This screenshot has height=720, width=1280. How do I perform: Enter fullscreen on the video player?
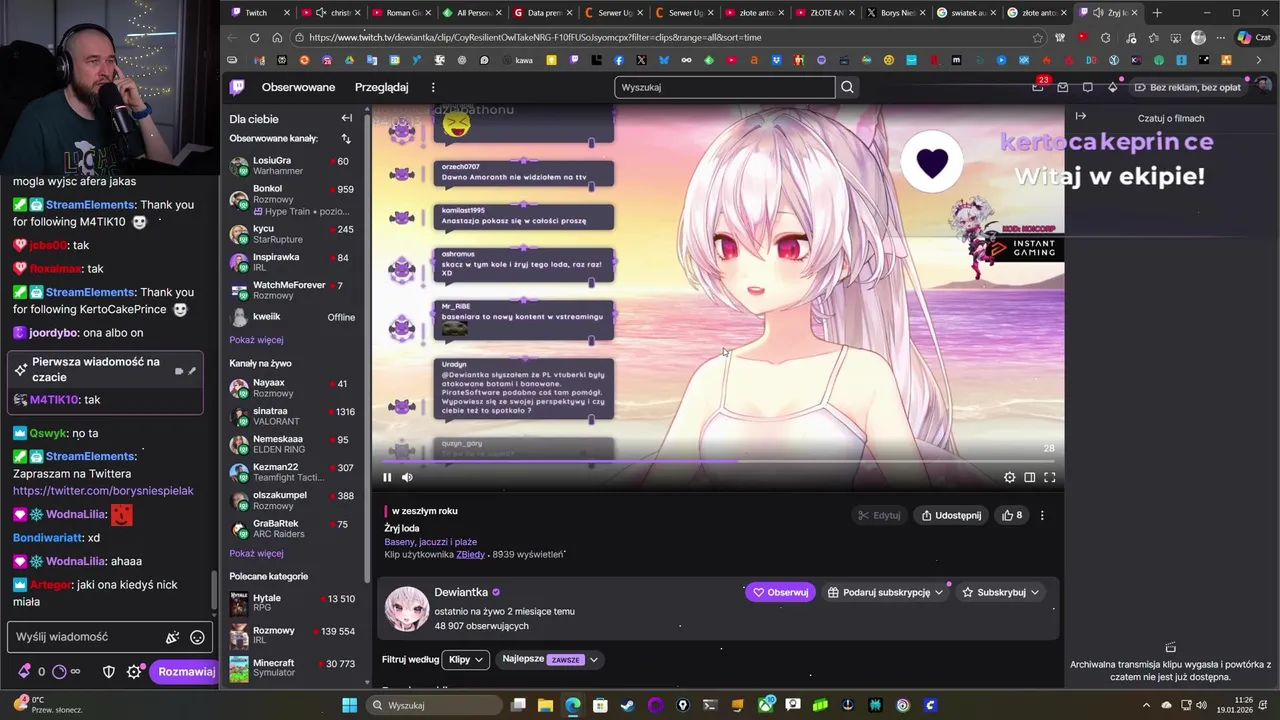tap(1049, 477)
